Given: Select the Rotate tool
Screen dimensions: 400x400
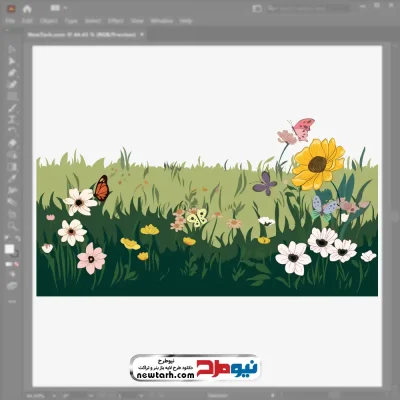Looking at the screenshot, I should 12,131.
